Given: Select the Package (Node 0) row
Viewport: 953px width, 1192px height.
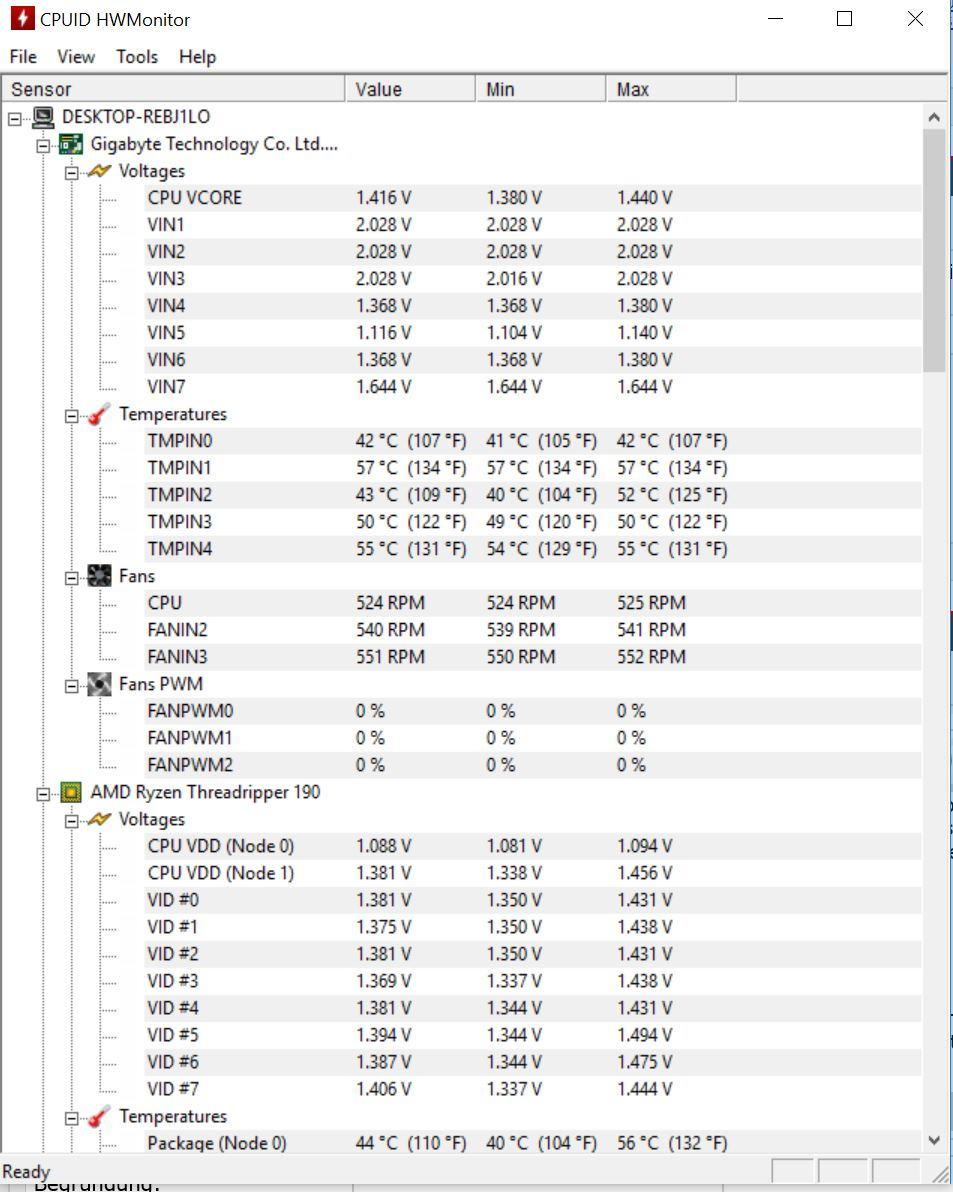Looking at the screenshot, I should pos(533,1143).
